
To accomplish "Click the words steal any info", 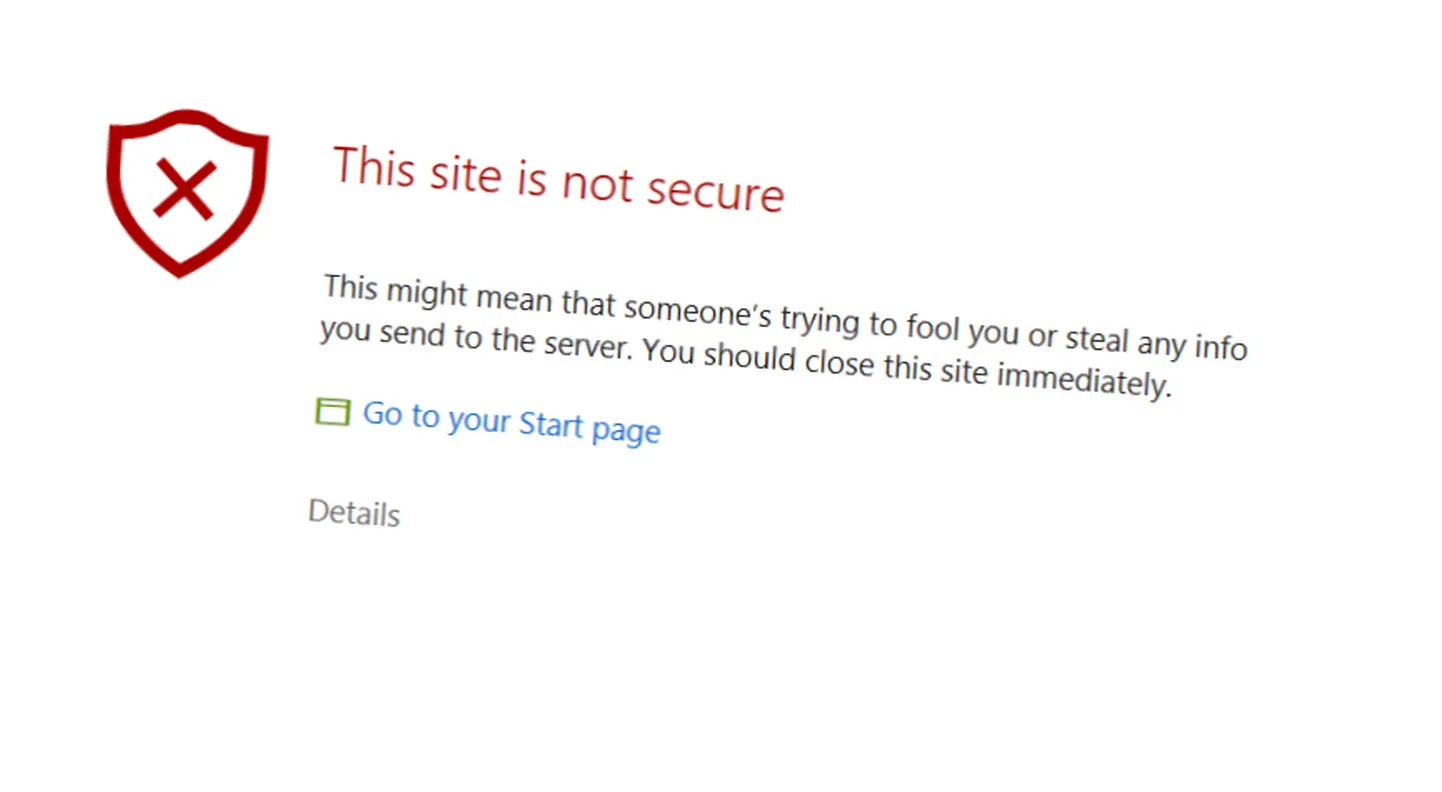I will click(x=1156, y=342).
